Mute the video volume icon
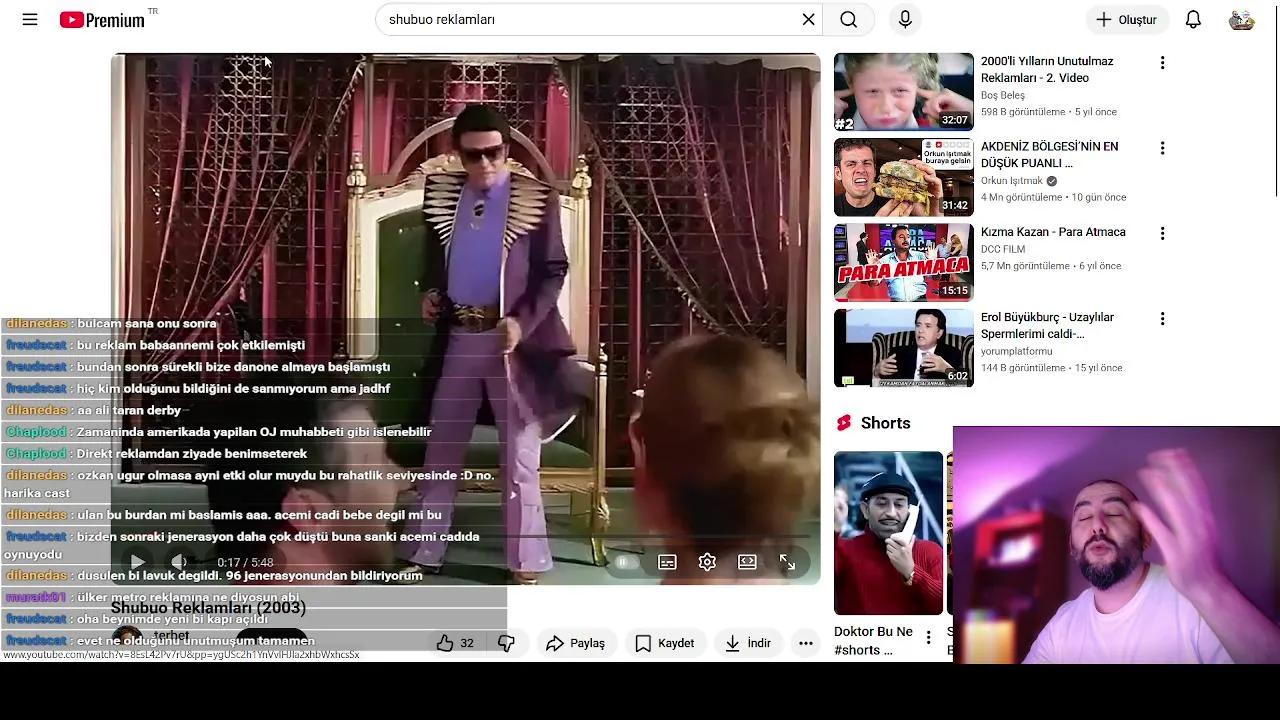 click(x=178, y=563)
